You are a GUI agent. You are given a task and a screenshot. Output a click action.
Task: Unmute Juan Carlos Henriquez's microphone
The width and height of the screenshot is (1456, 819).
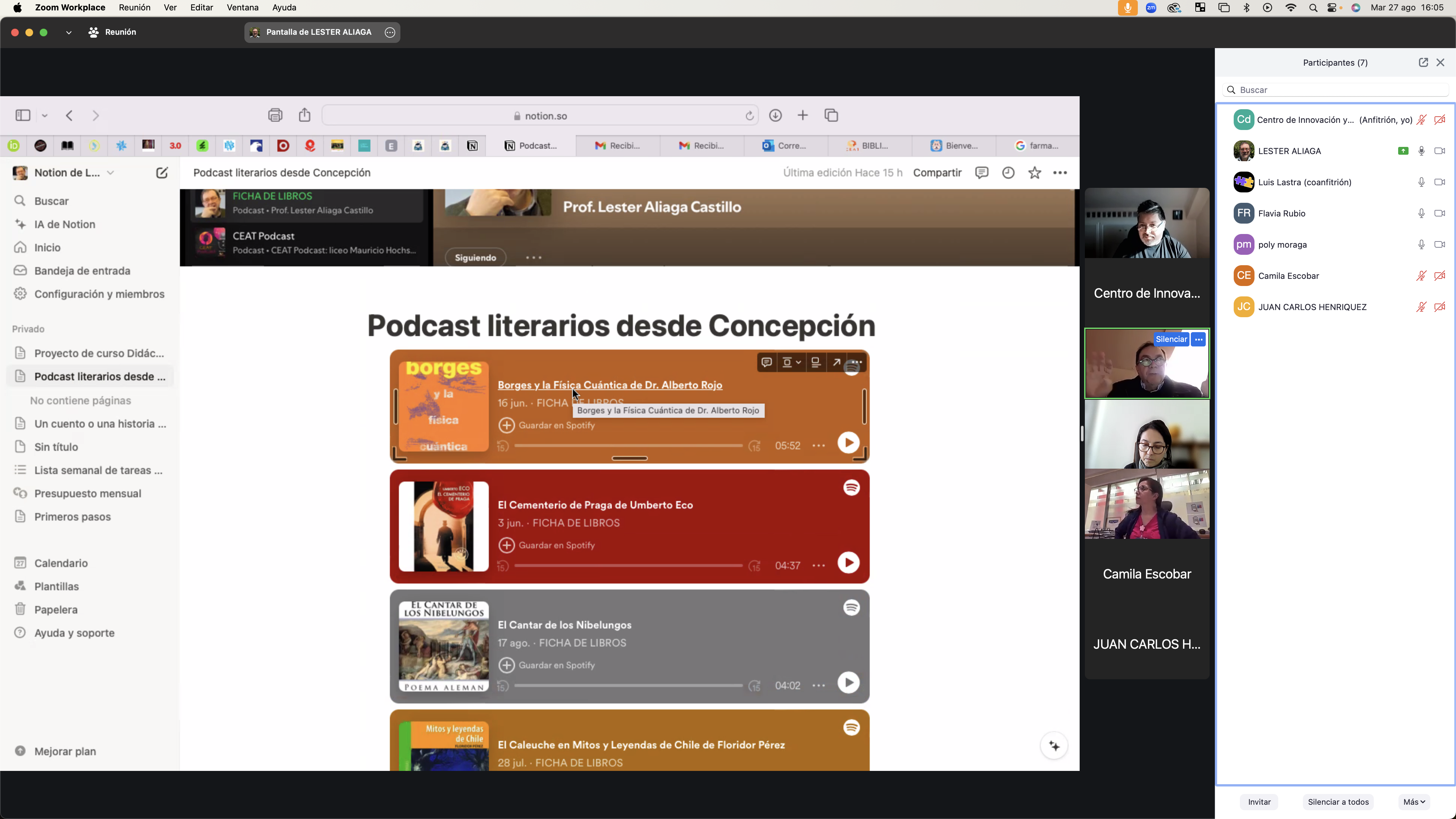point(1422,307)
